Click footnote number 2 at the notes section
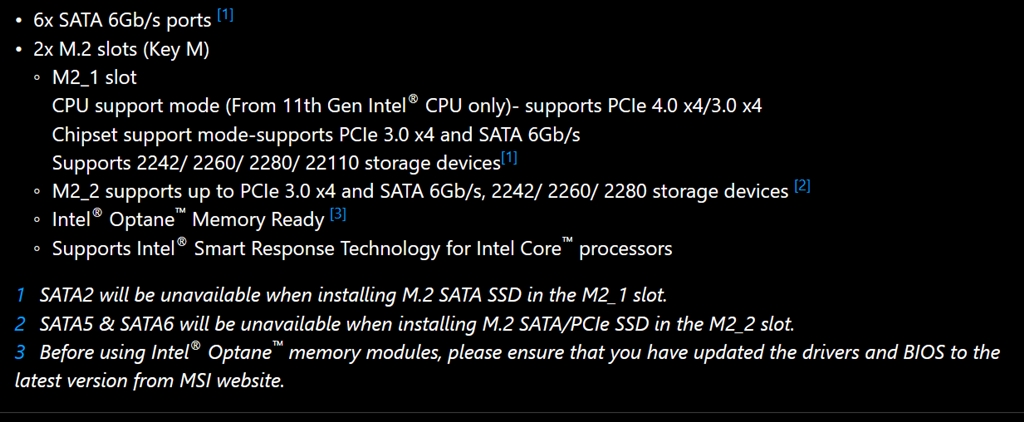Viewport: 1024px width, 422px height. point(20,324)
